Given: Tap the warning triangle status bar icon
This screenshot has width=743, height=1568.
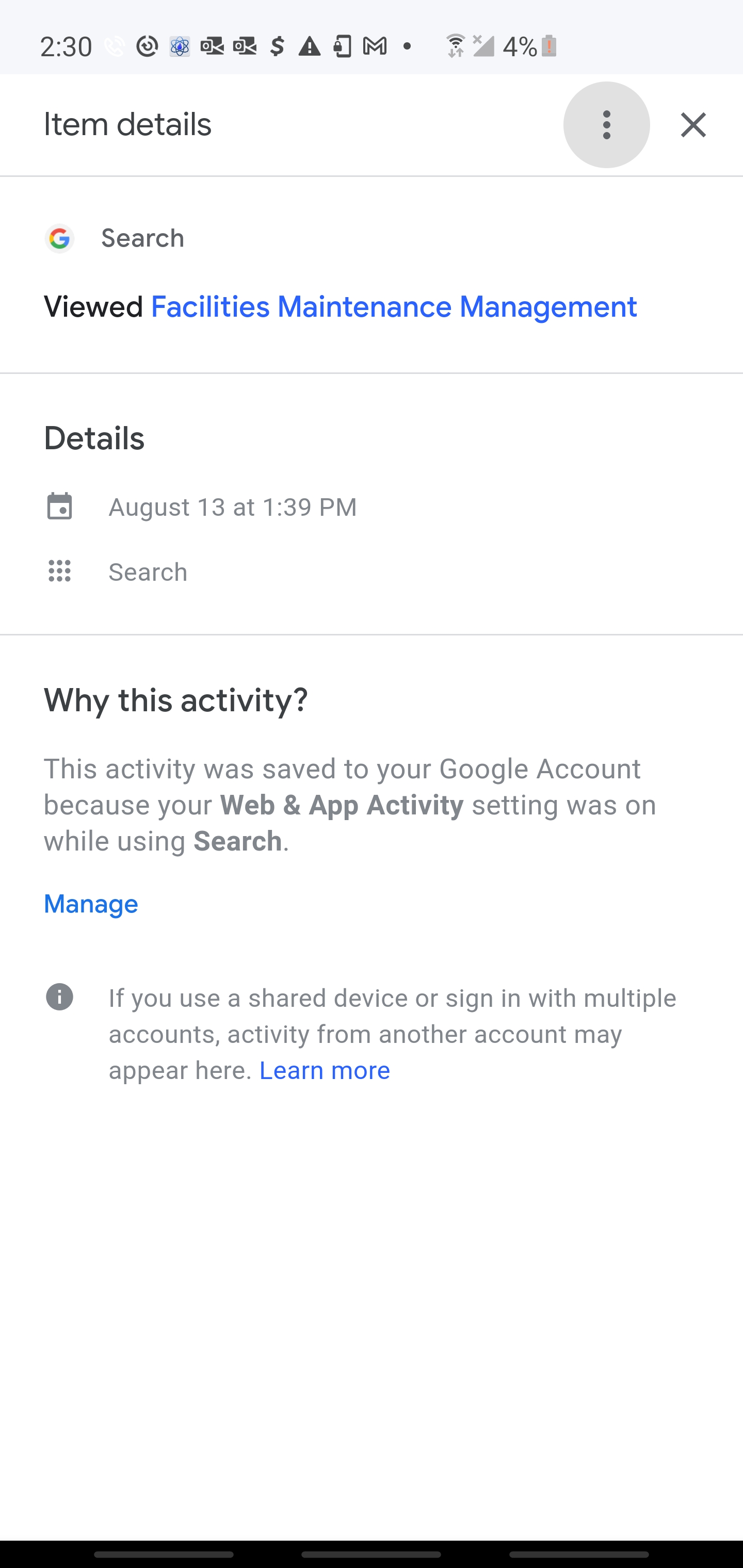Looking at the screenshot, I should (310, 46).
